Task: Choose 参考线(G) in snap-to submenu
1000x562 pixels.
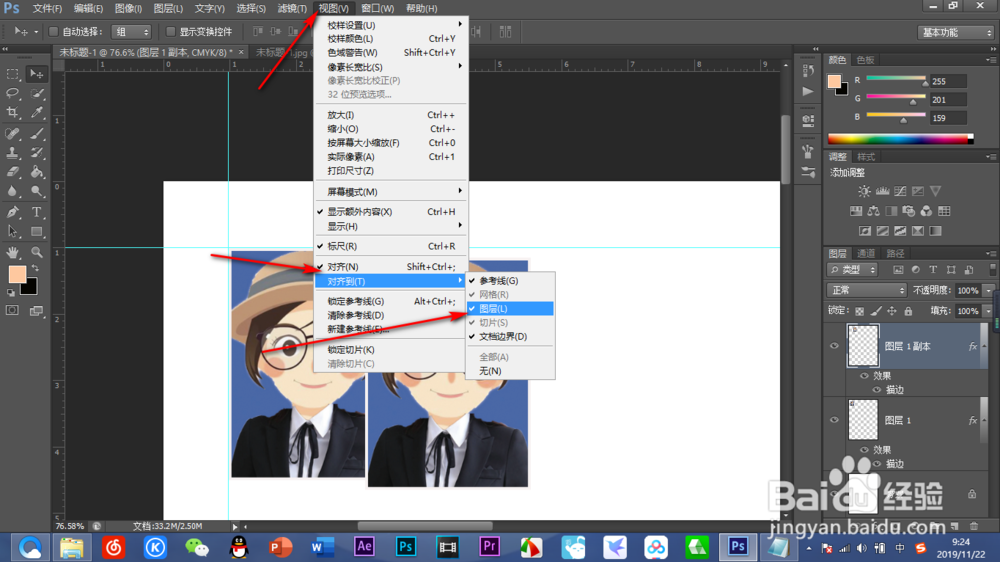Action: (x=510, y=281)
